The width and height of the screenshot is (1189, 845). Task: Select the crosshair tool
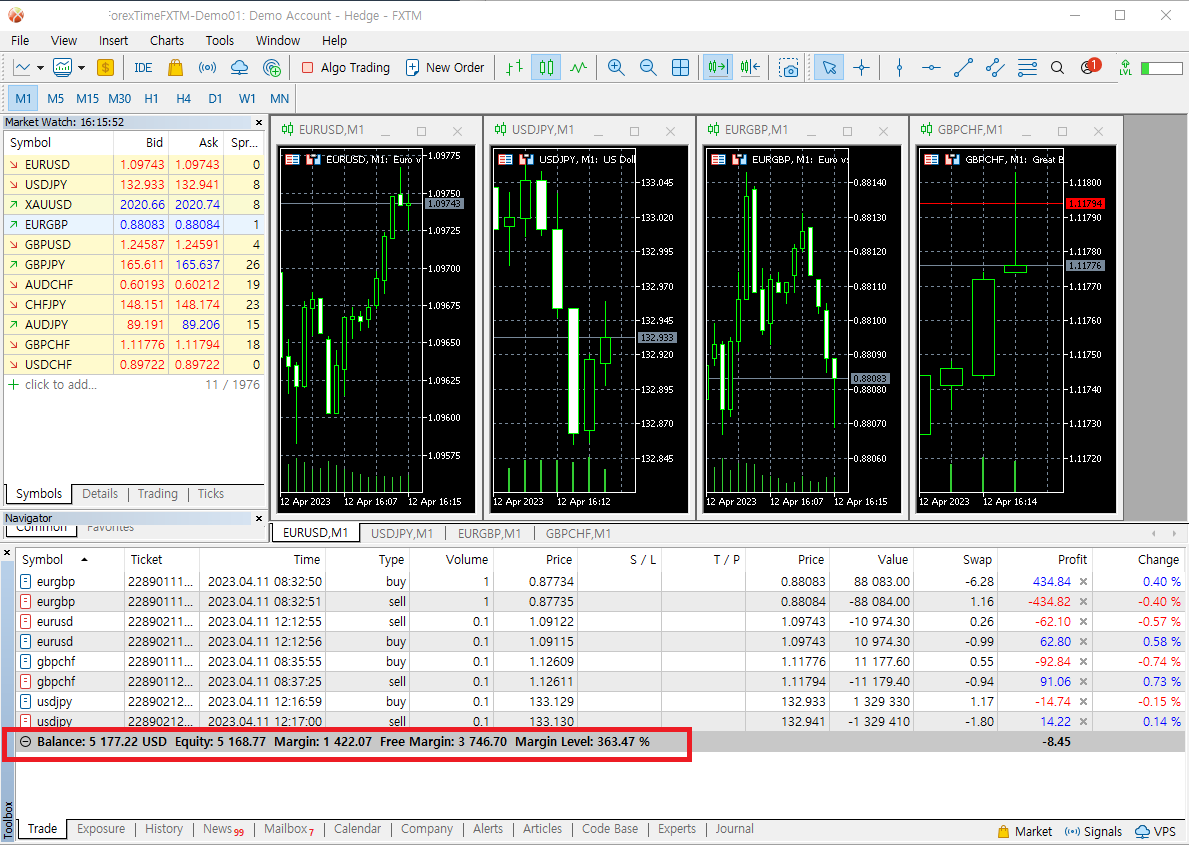click(861, 68)
